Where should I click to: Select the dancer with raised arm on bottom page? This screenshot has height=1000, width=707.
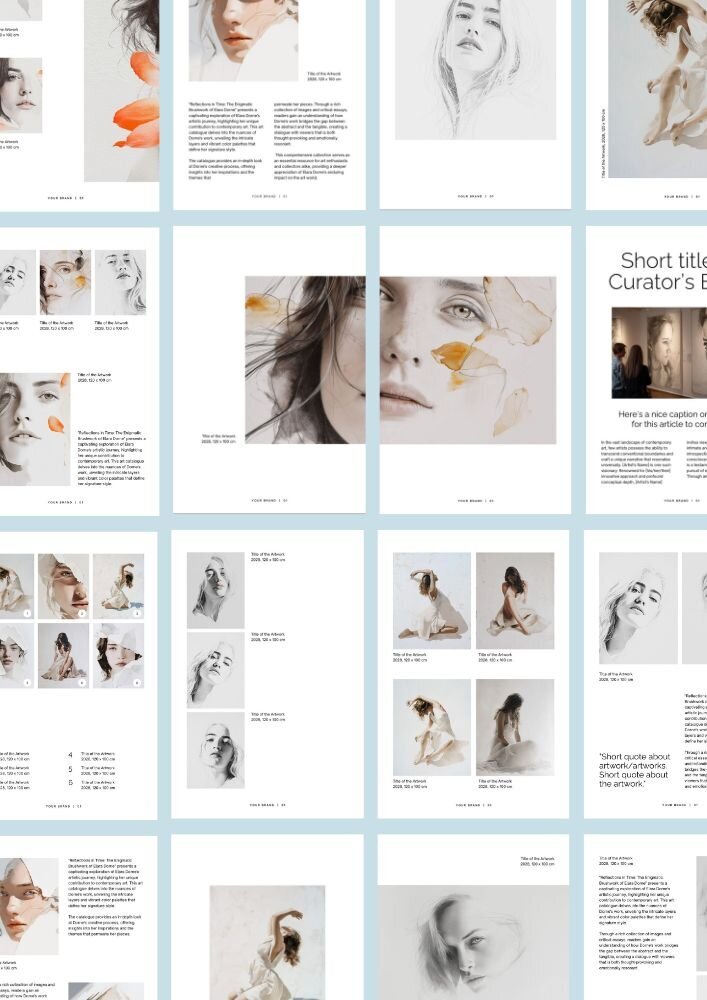click(x=267, y=940)
